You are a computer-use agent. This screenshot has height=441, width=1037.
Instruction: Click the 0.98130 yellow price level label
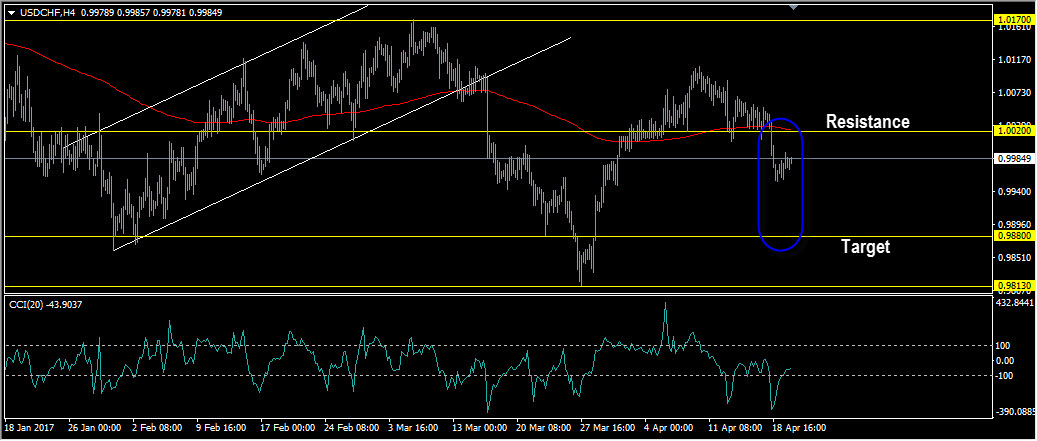[1014, 286]
